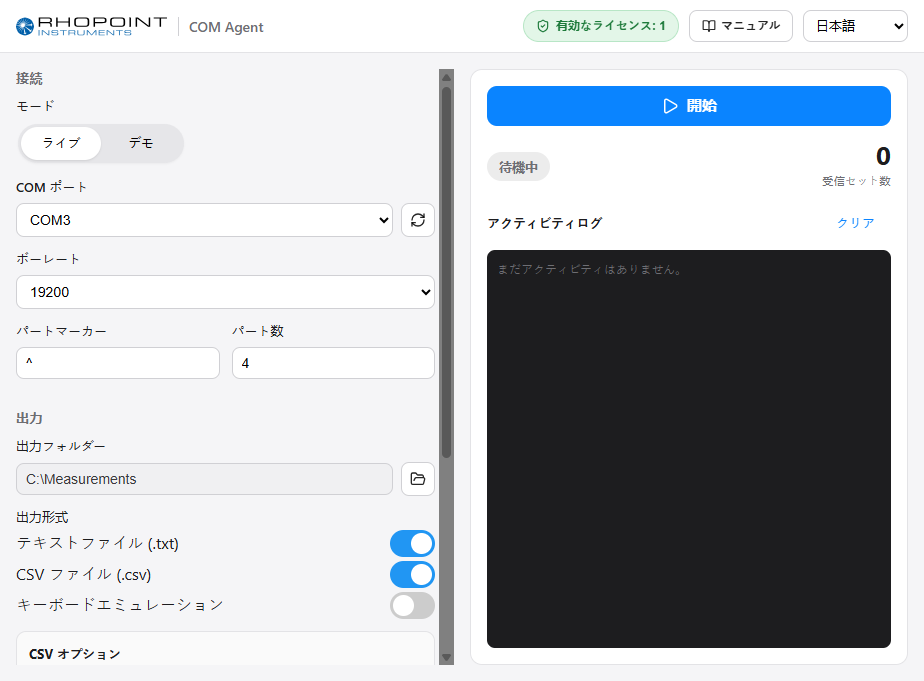The width and height of the screenshot is (924, 681).
Task: Click the 有効なライセンス badge
Action: [601, 26]
